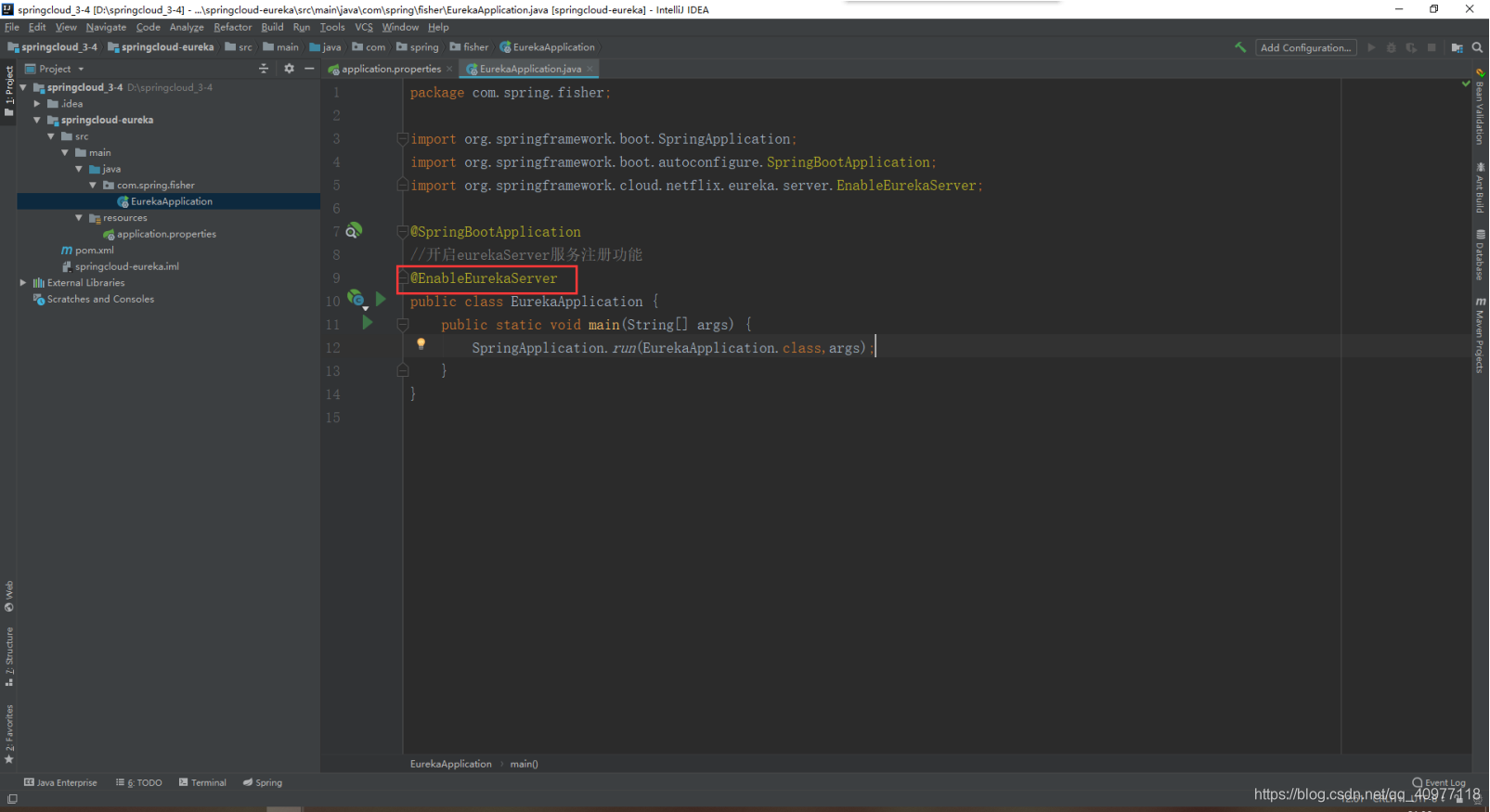Open the Build menu

pyautogui.click(x=272, y=27)
